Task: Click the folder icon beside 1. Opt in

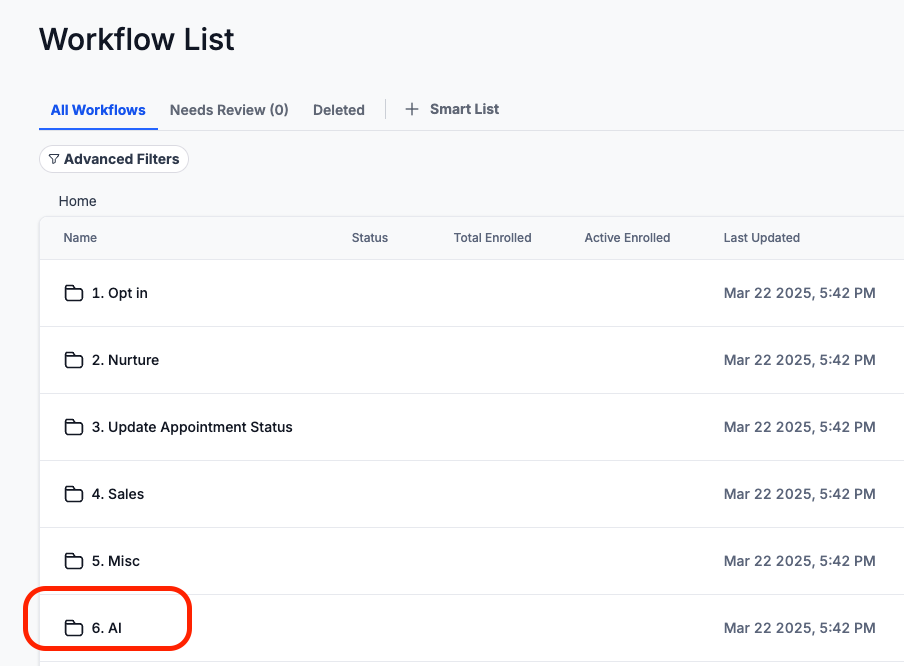Action: click(x=73, y=293)
